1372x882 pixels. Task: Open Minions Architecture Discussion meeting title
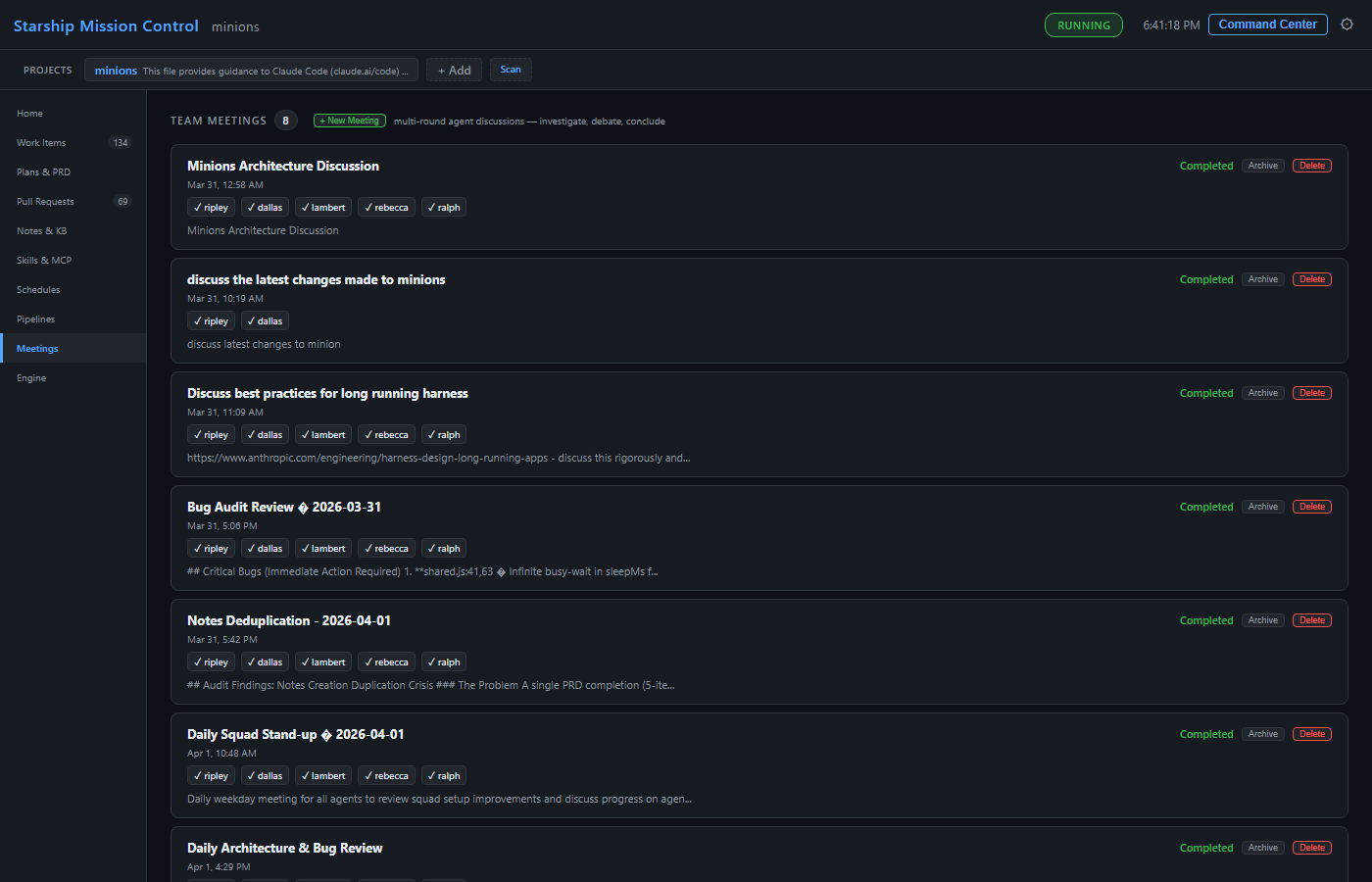click(283, 167)
